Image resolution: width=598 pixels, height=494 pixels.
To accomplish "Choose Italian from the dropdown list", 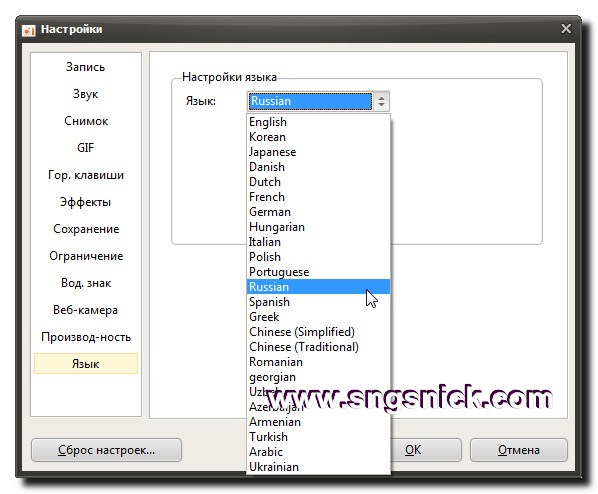I will [318, 242].
